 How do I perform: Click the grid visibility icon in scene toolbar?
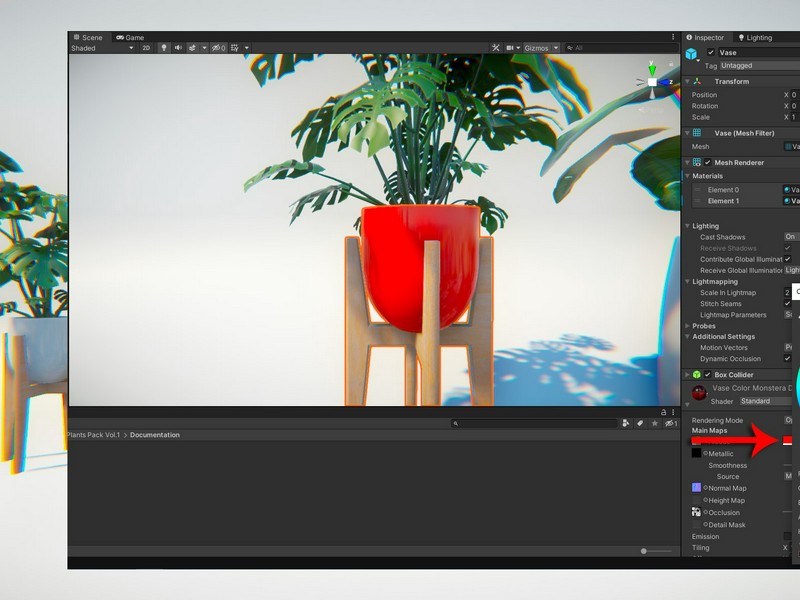point(235,47)
